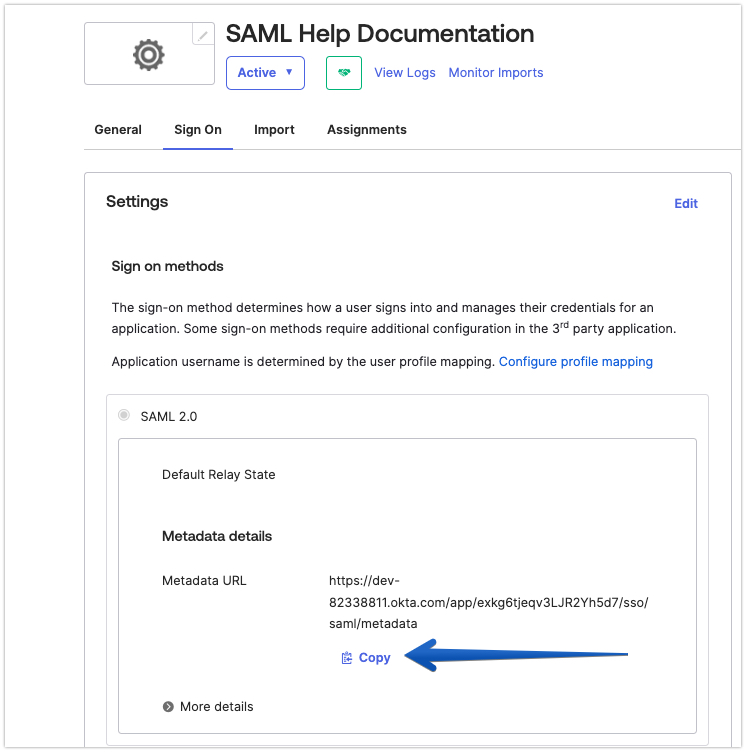746x752 pixels.
Task: Click the Metadata URL text value
Action: tap(488, 602)
